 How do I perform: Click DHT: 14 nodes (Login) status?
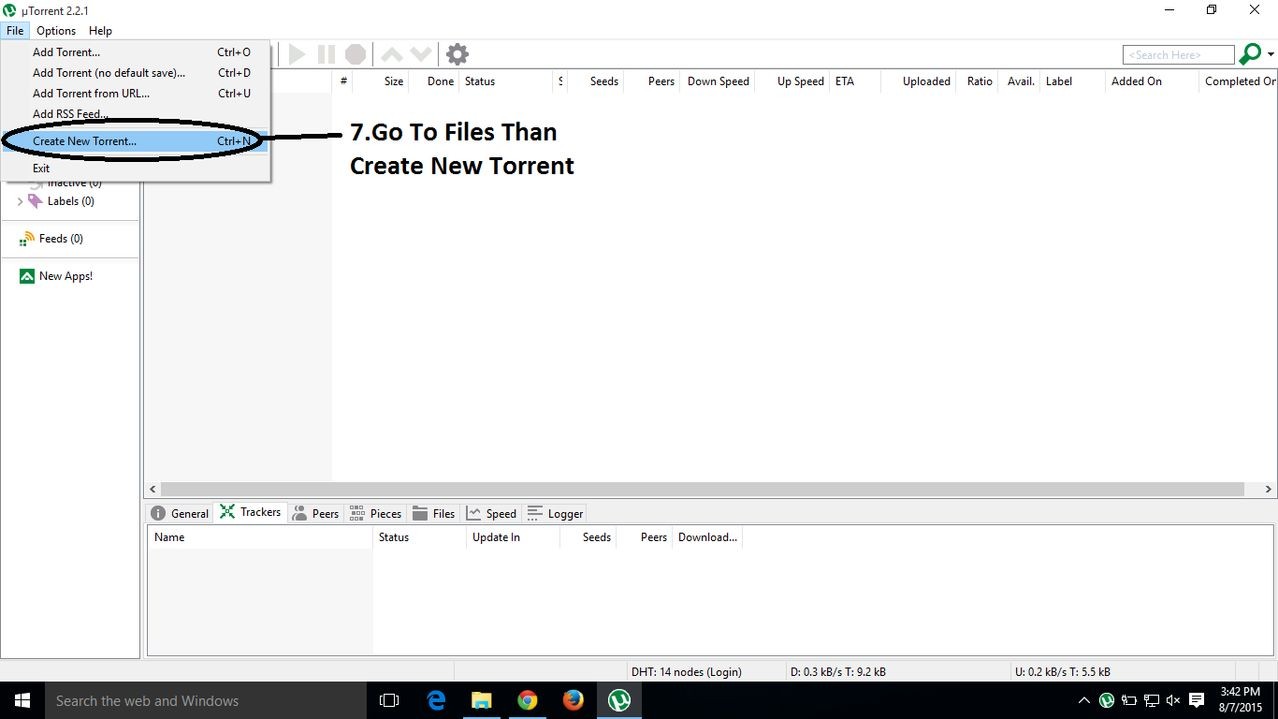[x=686, y=672]
